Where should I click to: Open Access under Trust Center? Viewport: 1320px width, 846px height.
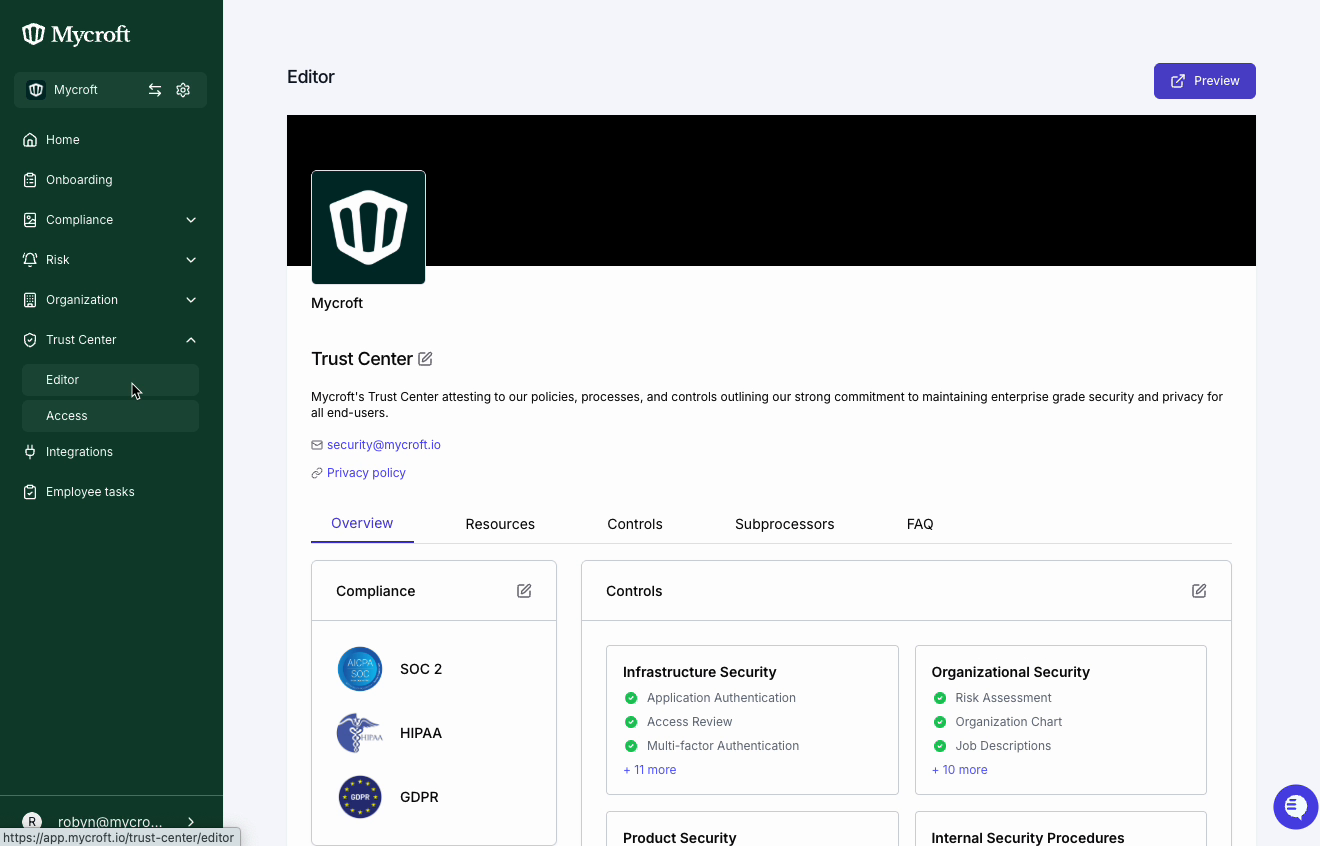coord(67,416)
